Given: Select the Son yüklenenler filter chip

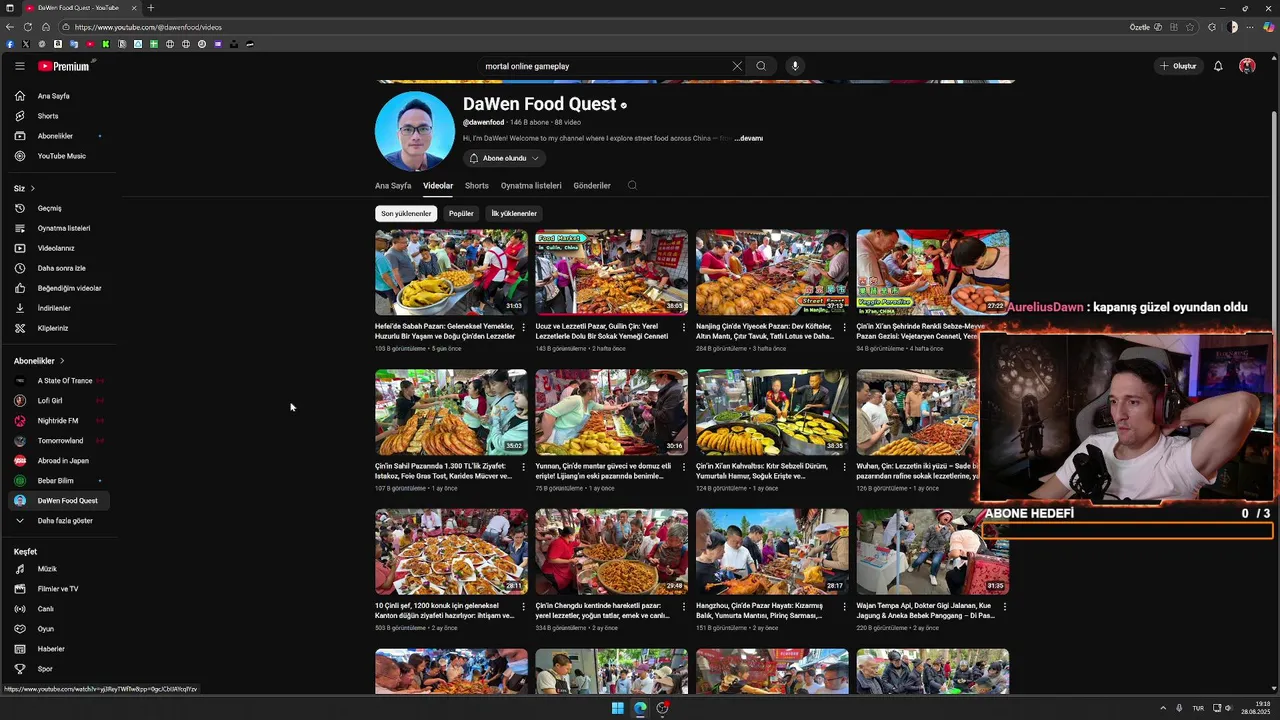Looking at the screenshot, I should point(406,213).
